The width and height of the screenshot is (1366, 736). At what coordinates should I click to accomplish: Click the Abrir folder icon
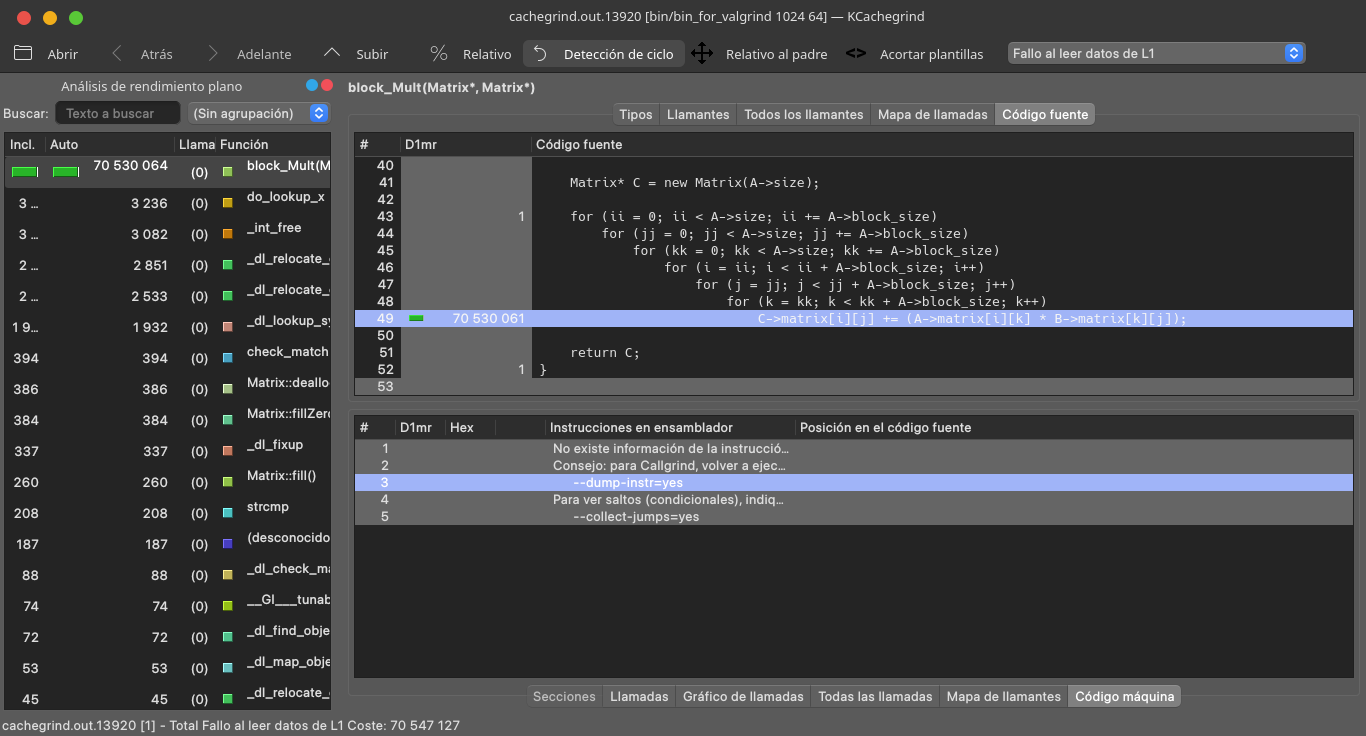point(23,54)
